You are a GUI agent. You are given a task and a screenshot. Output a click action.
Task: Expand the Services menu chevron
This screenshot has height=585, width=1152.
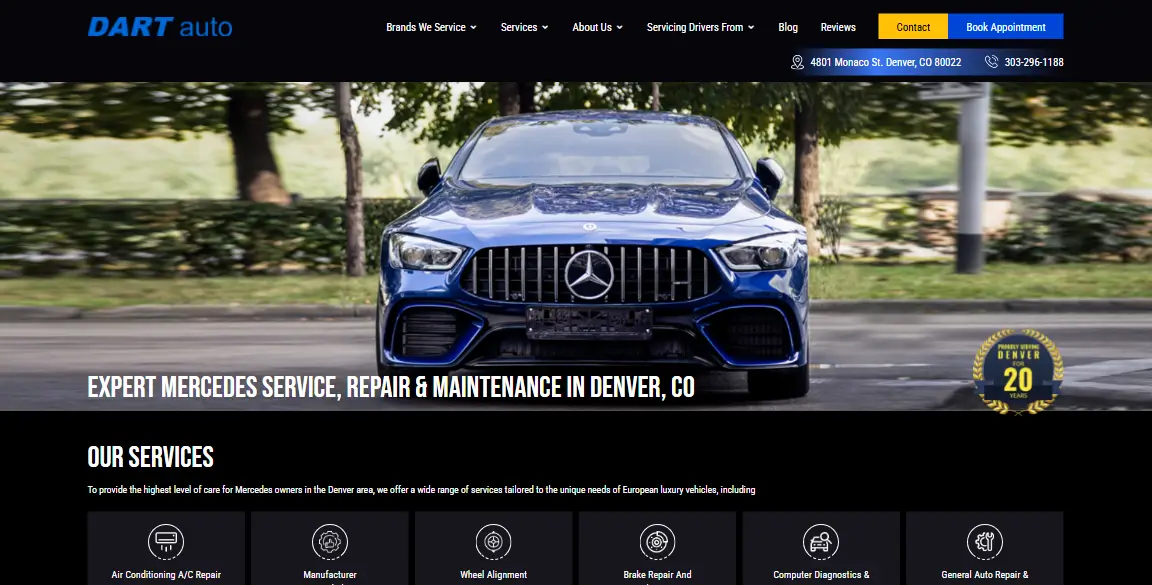tap(545, 27)
